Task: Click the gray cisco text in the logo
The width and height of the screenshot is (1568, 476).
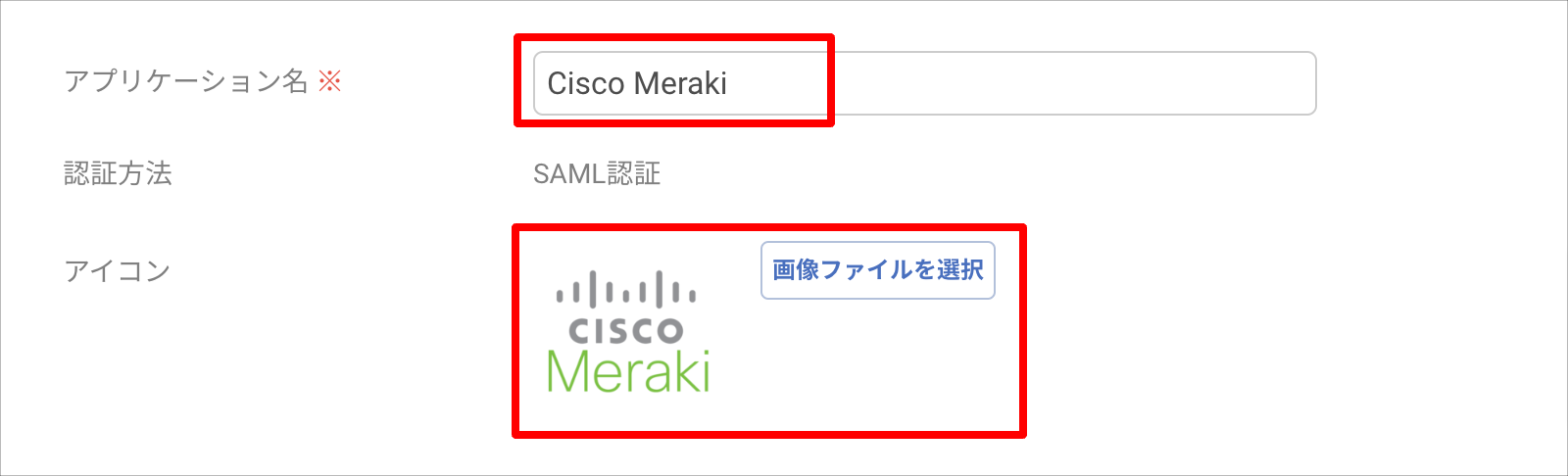Action: pyautogui.click(x=626, y=330)
